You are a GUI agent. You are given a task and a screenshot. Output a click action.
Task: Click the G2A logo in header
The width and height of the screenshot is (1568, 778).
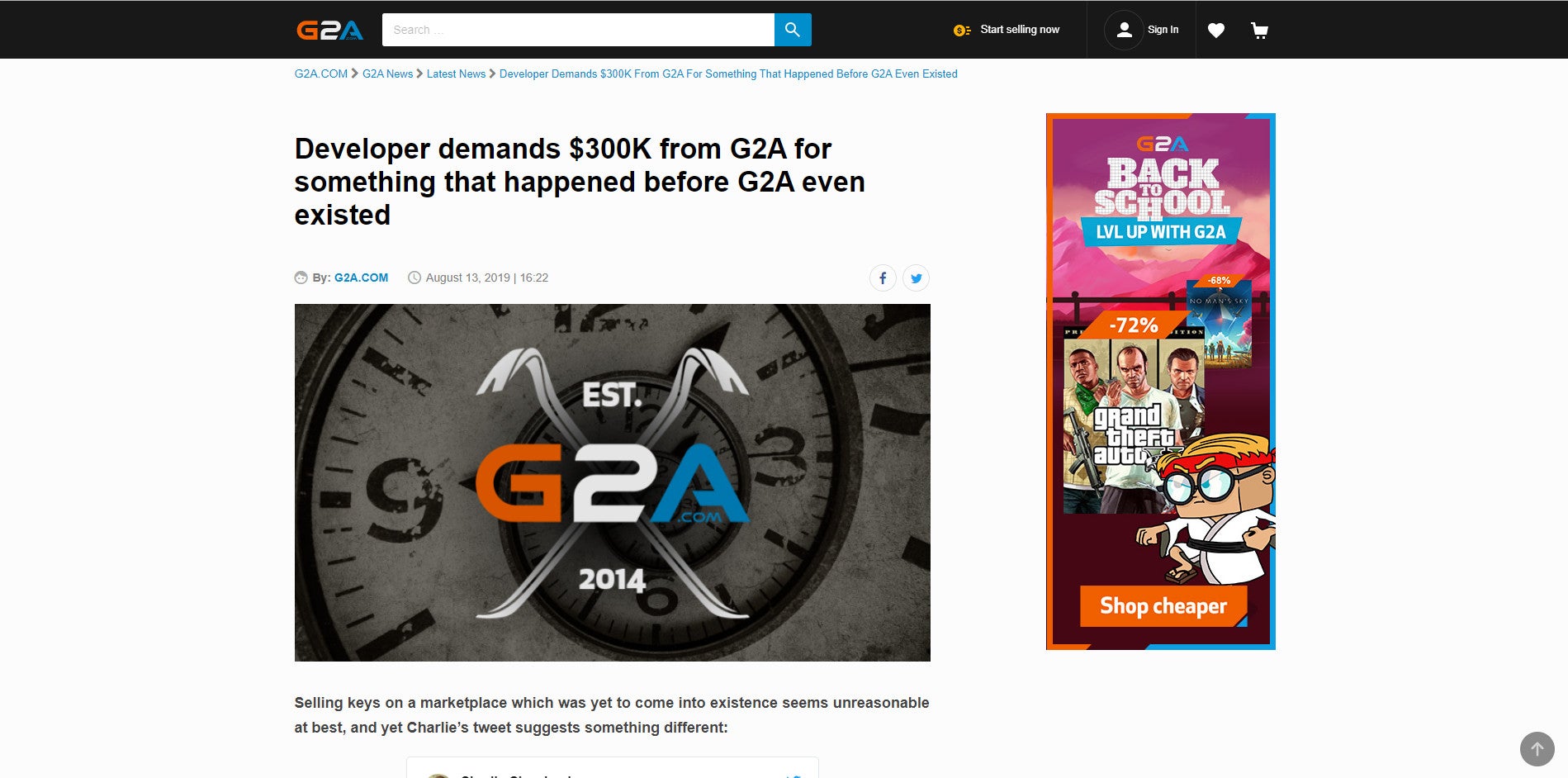click(329, 30)
